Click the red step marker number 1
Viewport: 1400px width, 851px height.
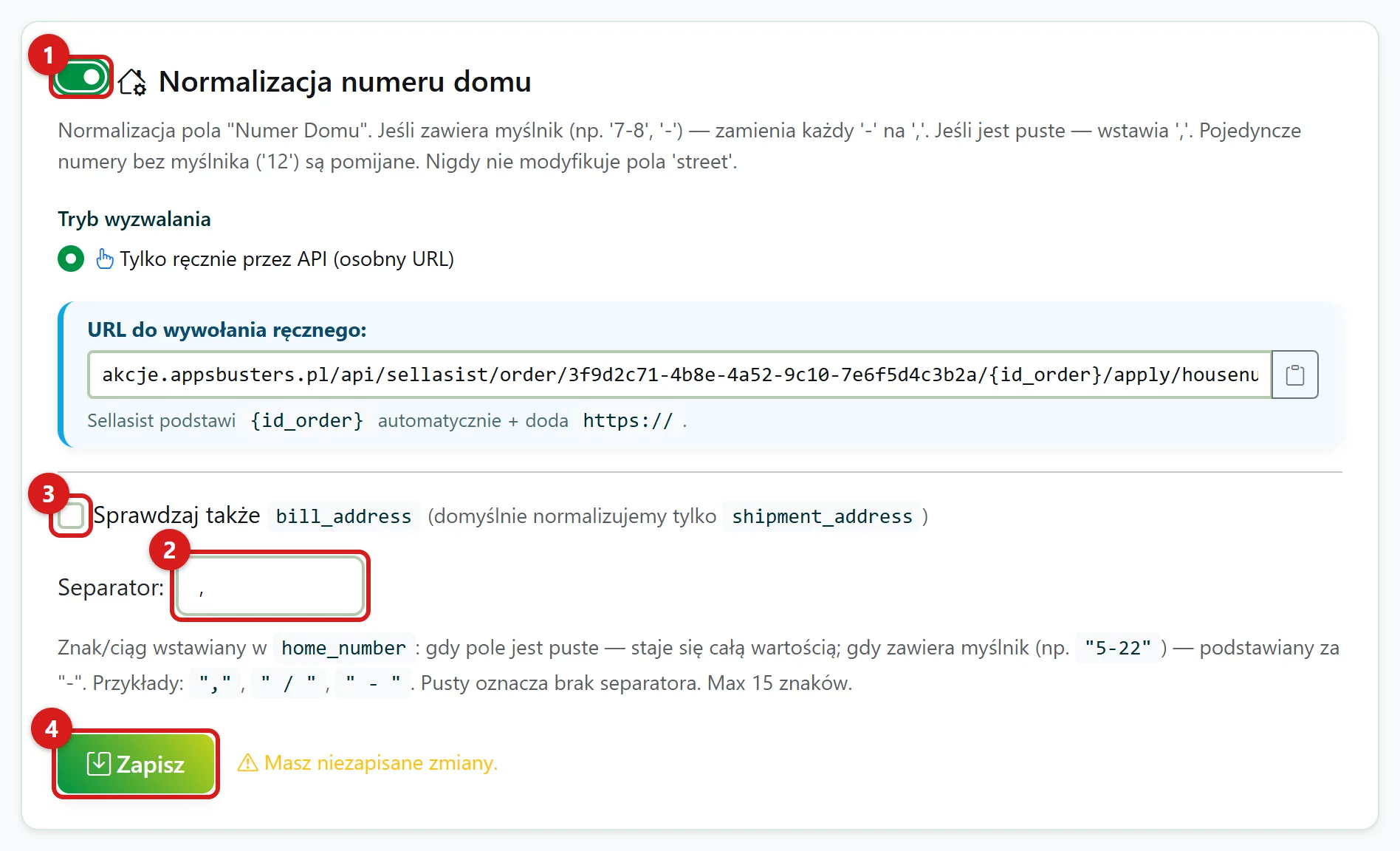click(x=49, y=55)
